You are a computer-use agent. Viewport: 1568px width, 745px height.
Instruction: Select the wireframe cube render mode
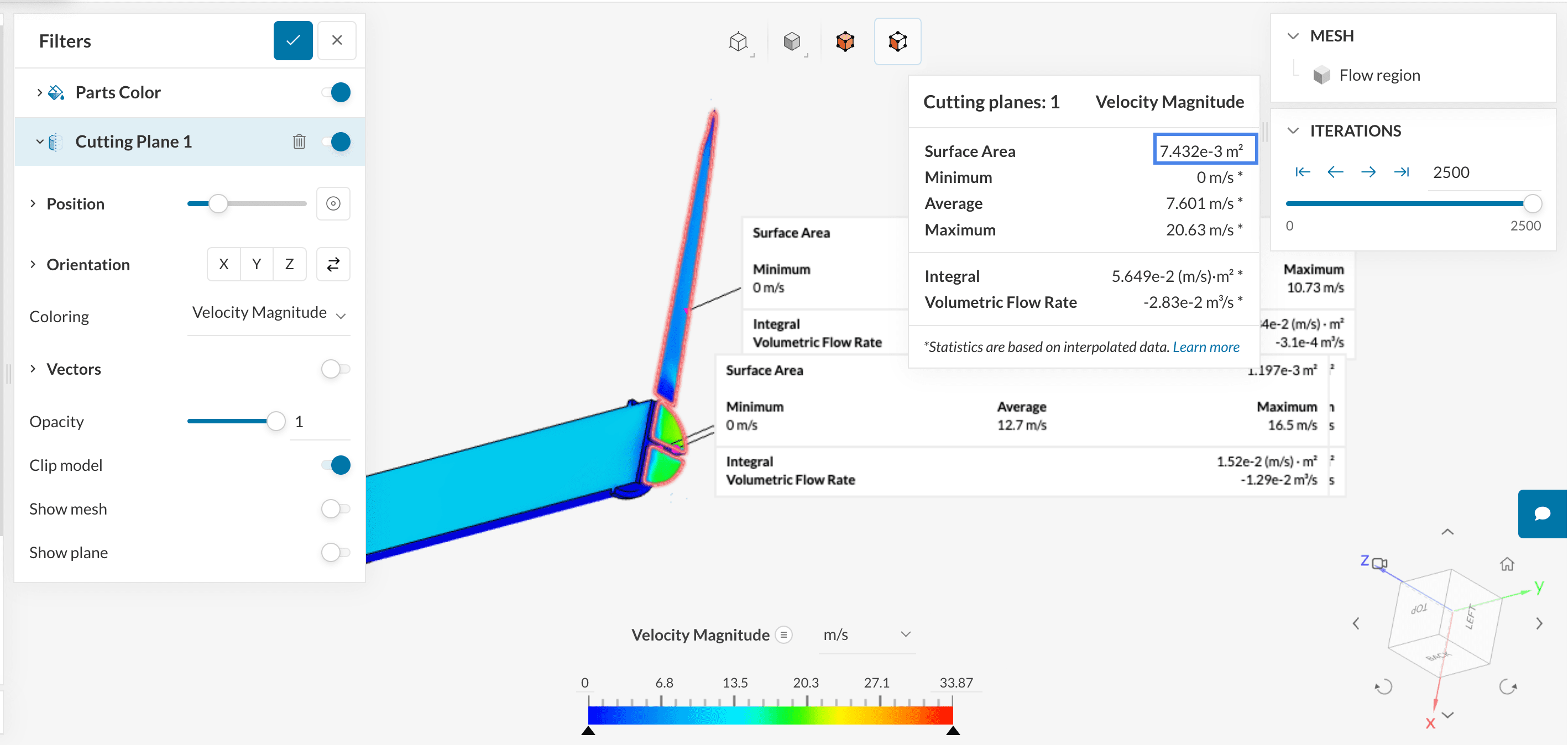(738, 41)
